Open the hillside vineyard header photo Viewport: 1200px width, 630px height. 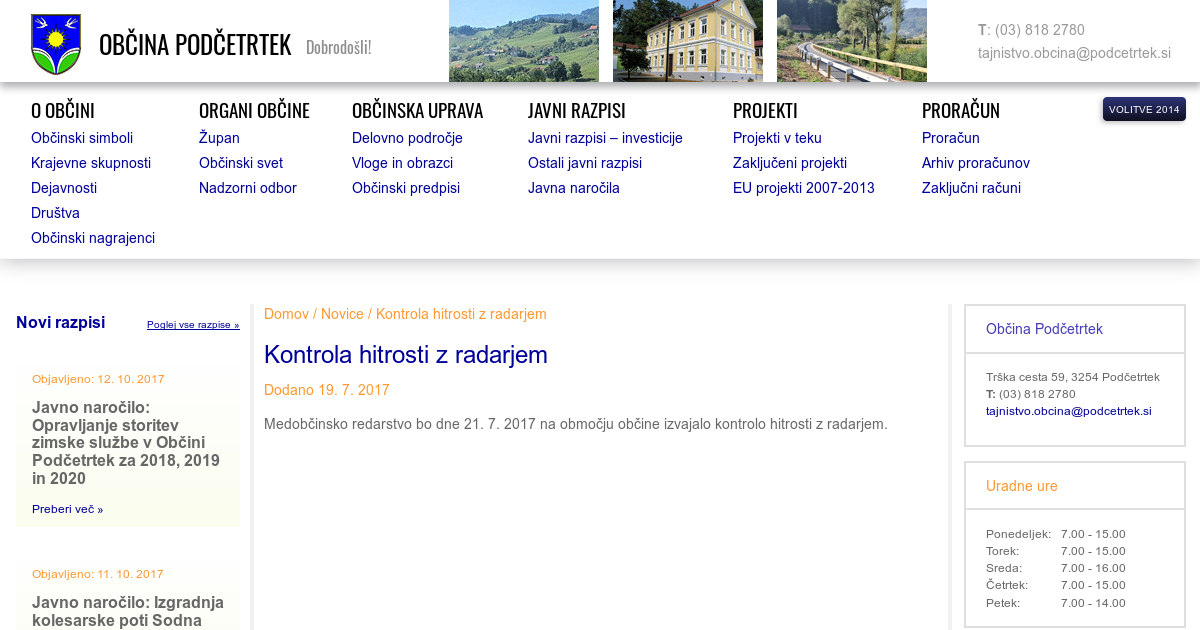click(523, 41)
